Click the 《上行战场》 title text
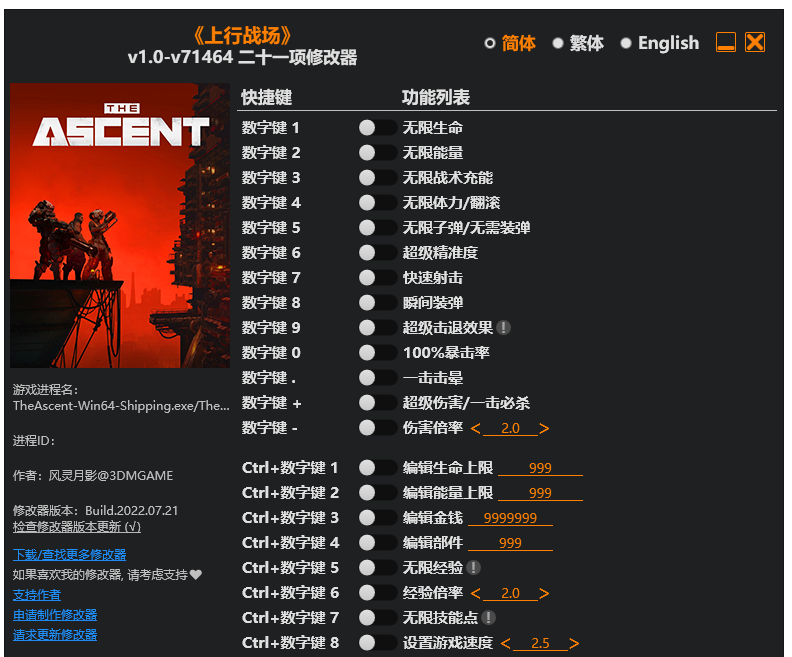Screen dimensions: 792x657 coord(242,35)
